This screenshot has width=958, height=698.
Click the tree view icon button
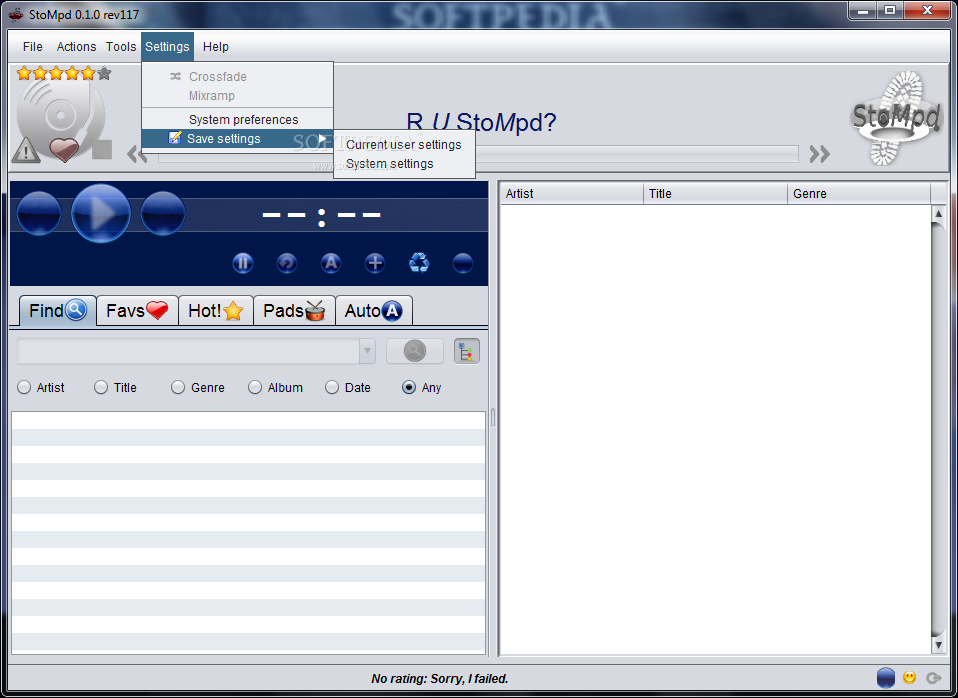point(467,351)
